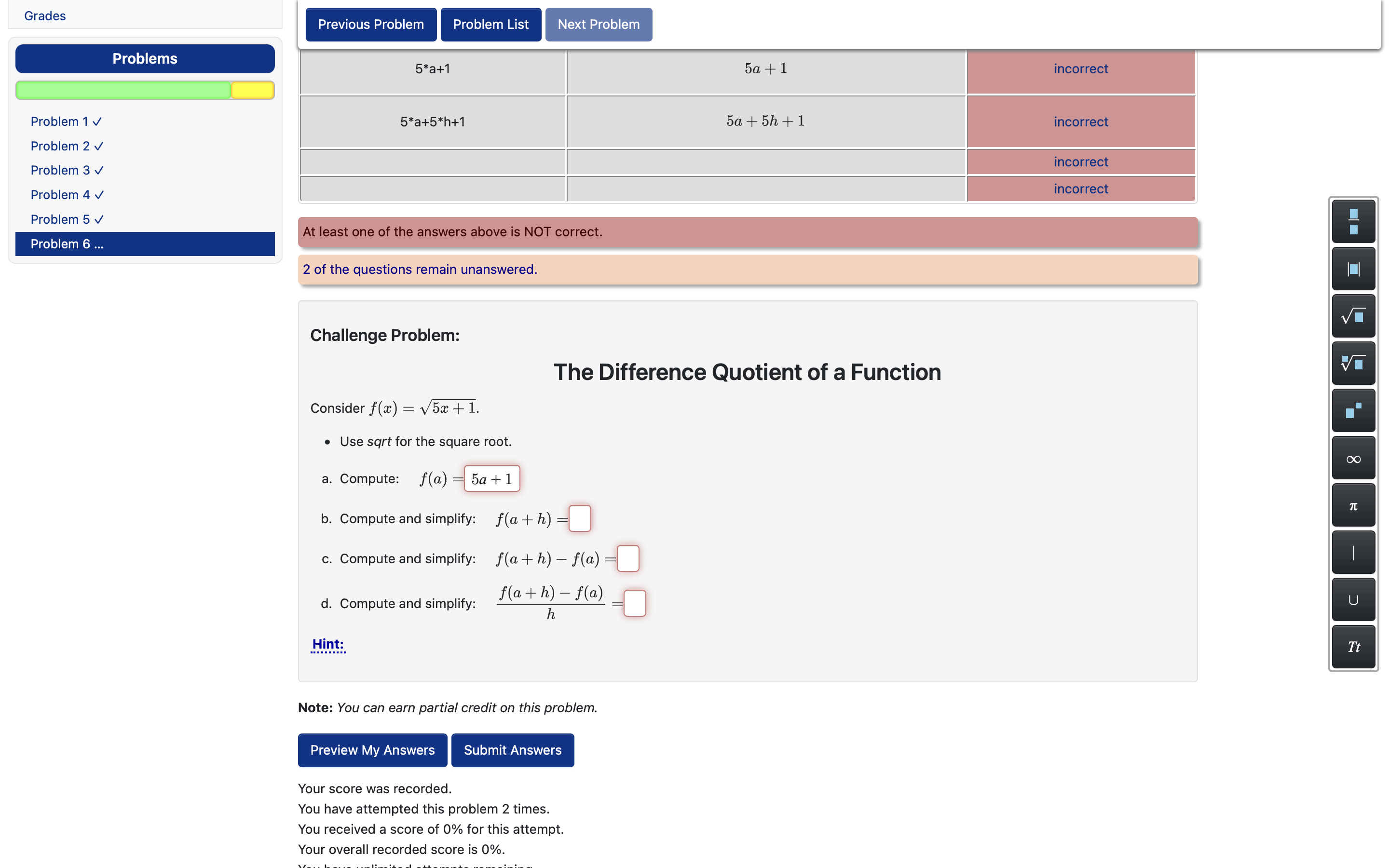The width and height of the screenshot is (1389, 868).
Task: Submit Answers for grading
Action: pos(512,750)
